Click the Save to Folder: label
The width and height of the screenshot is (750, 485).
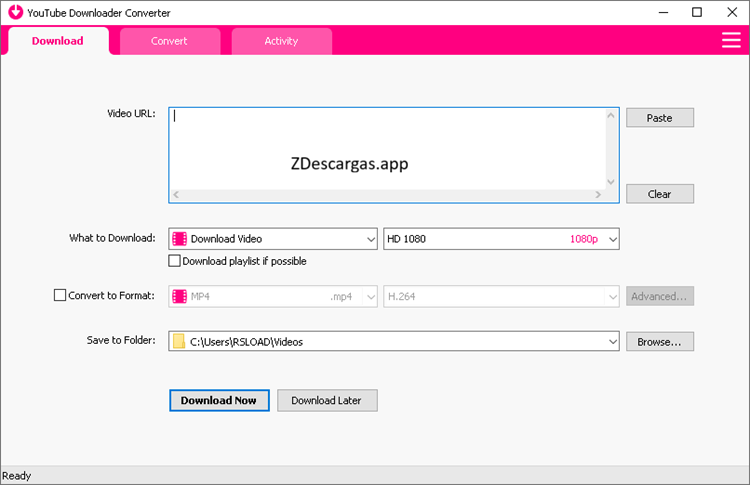point(121,340)
